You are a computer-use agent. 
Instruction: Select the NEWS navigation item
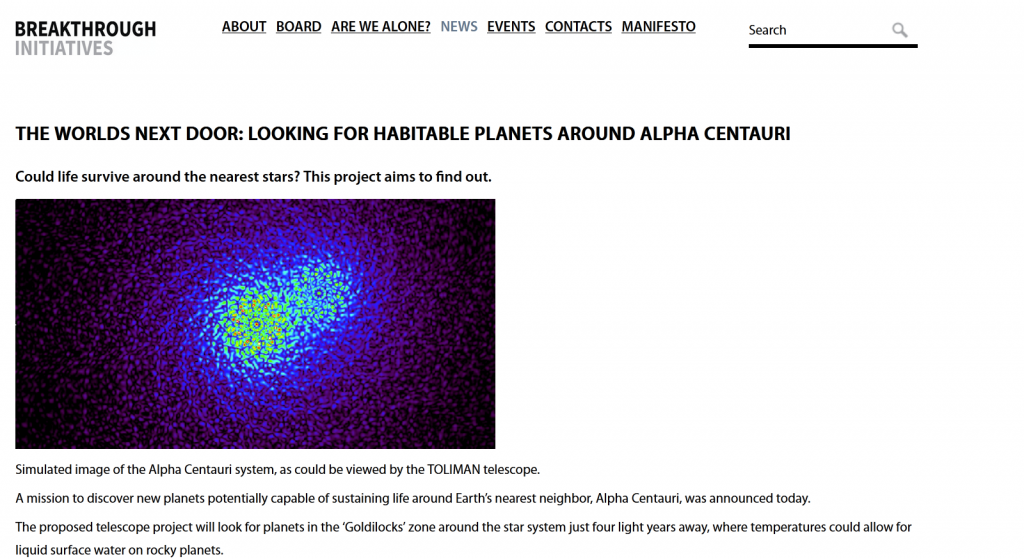(x=458, y=27)
